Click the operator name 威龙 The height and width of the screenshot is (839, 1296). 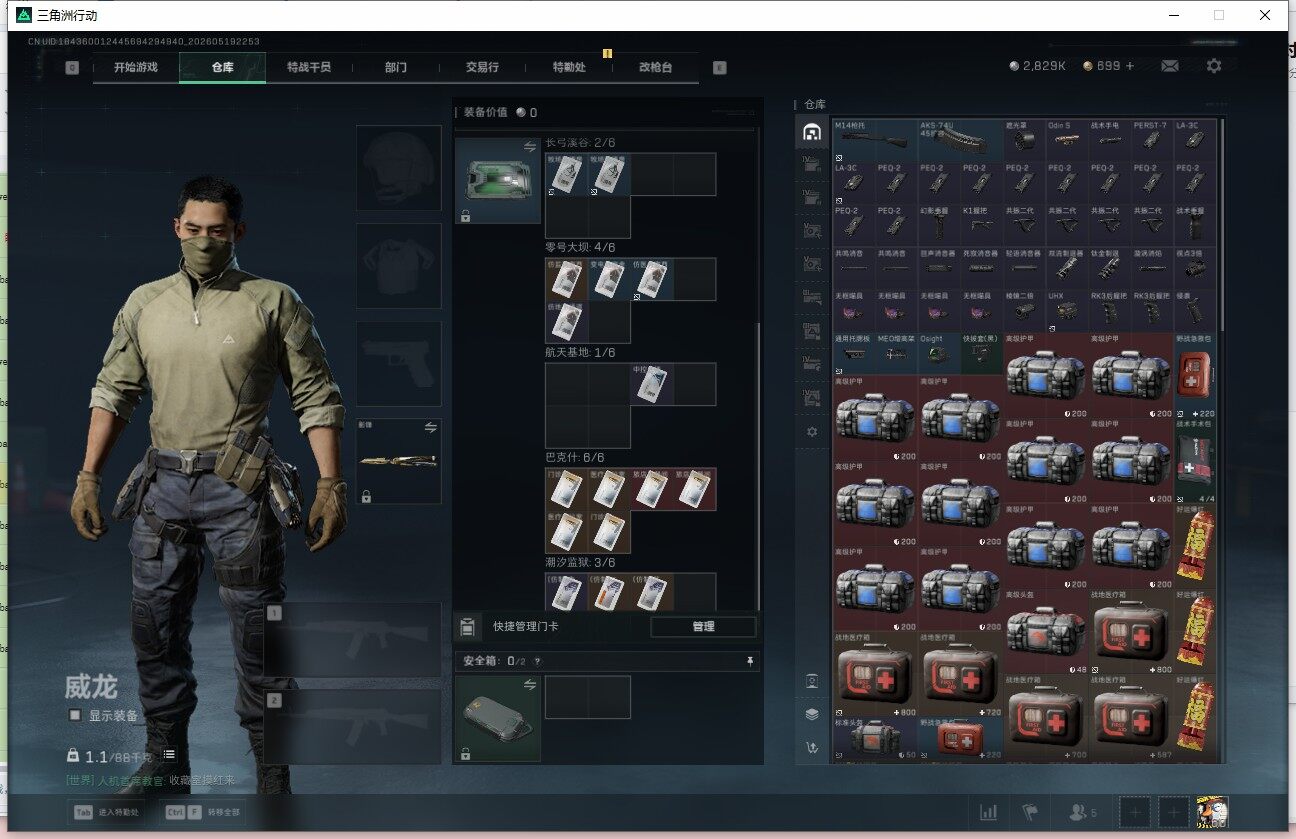tap(91, 687)
